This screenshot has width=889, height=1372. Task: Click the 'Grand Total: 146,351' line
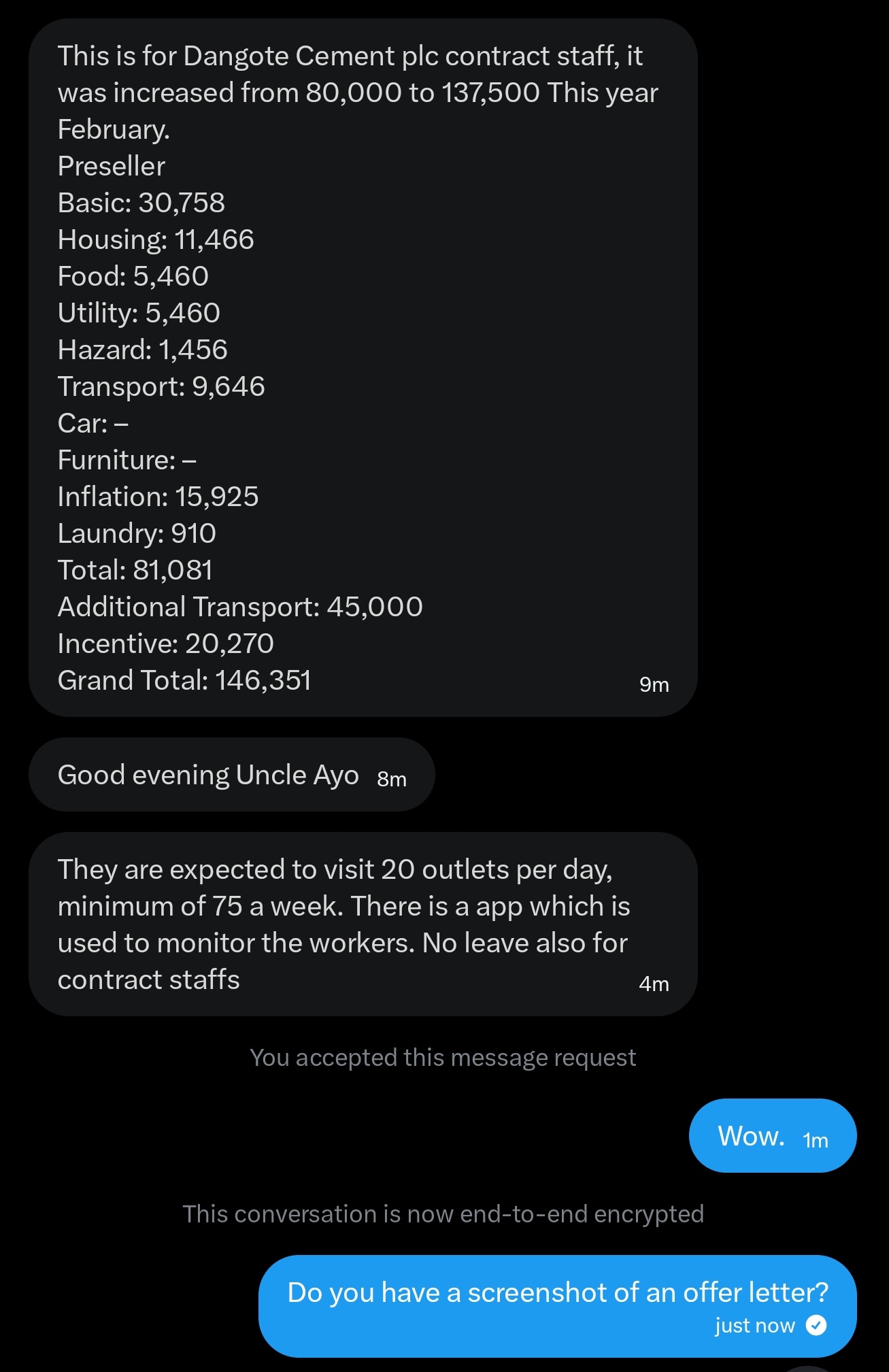184,680
